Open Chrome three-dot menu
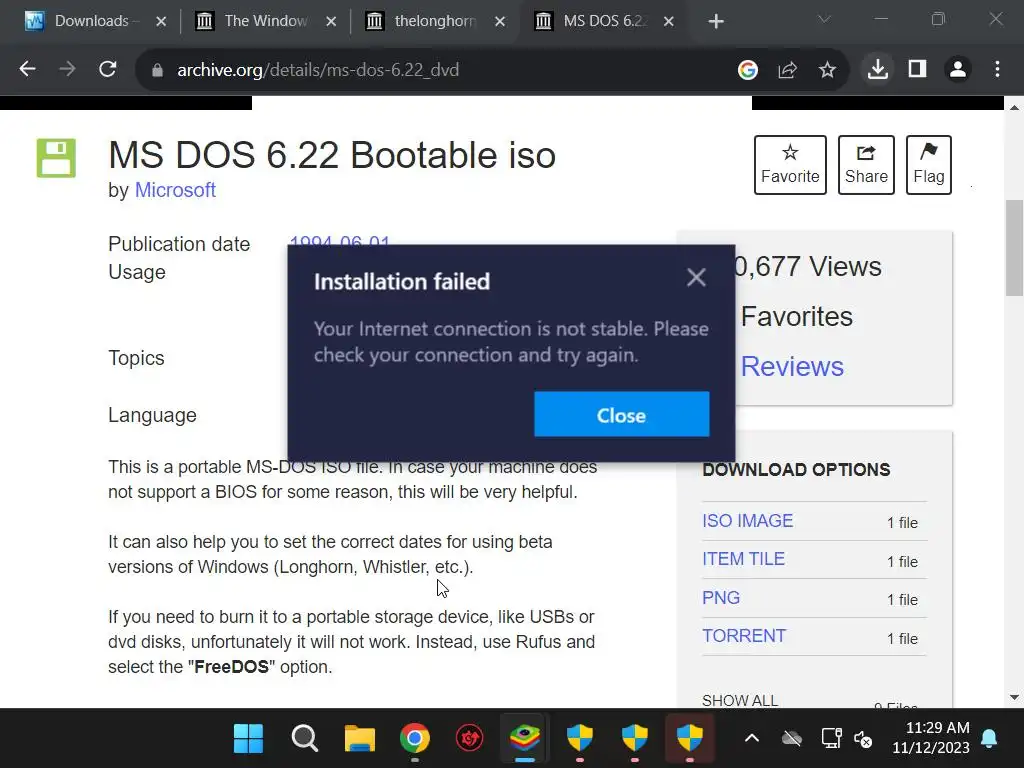The height and width of the screenshot is (768, 1024). 997,69
